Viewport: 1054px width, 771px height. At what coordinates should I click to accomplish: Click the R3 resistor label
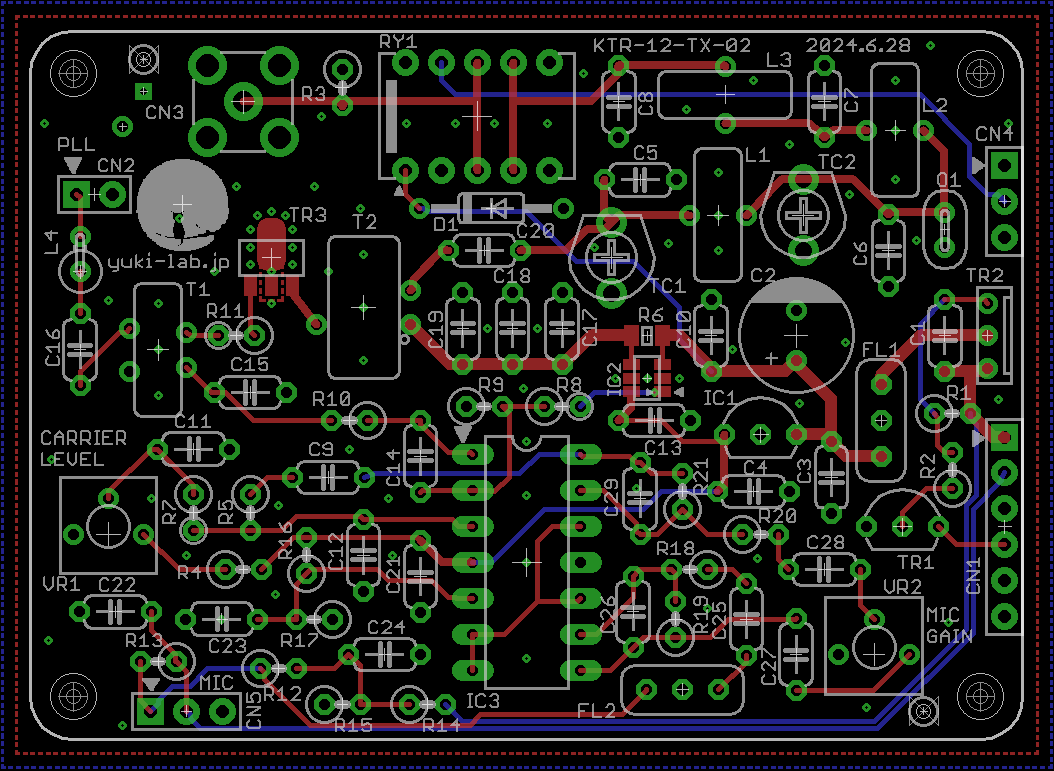pyautogui.click(x=313, y=94)
